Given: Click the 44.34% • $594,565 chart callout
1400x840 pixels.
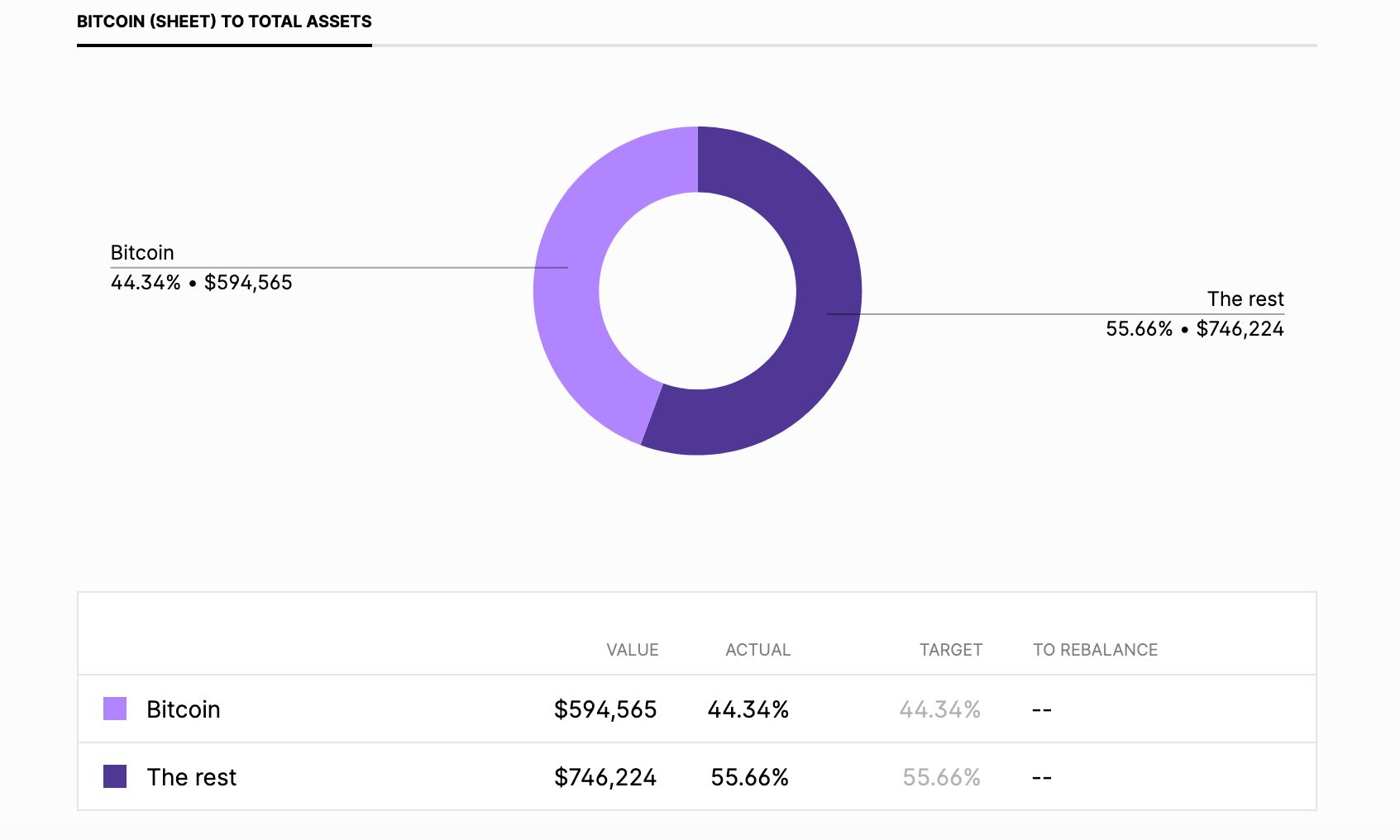Looking at the screenshot, I should [x=202, y=282].
